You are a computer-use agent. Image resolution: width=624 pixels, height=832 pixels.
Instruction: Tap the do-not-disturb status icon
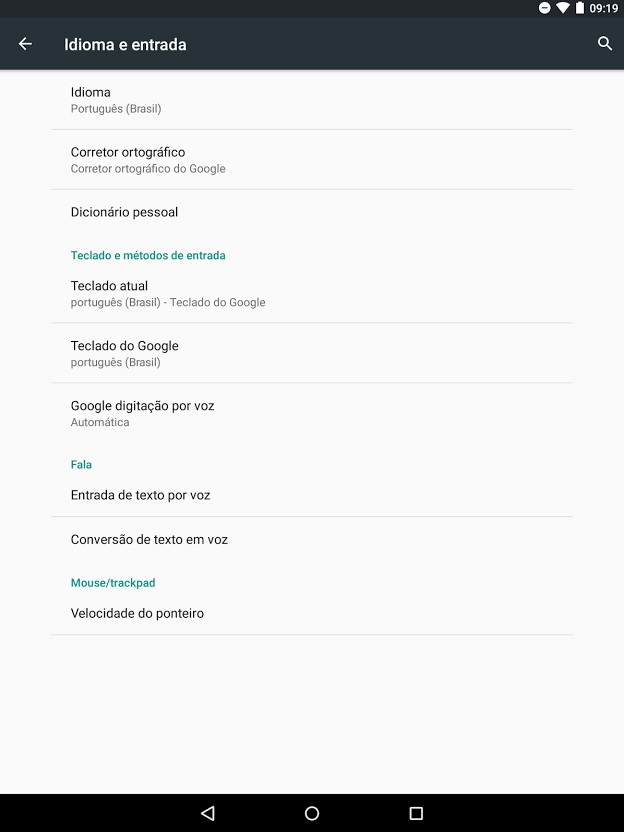(x=544, y=8)
